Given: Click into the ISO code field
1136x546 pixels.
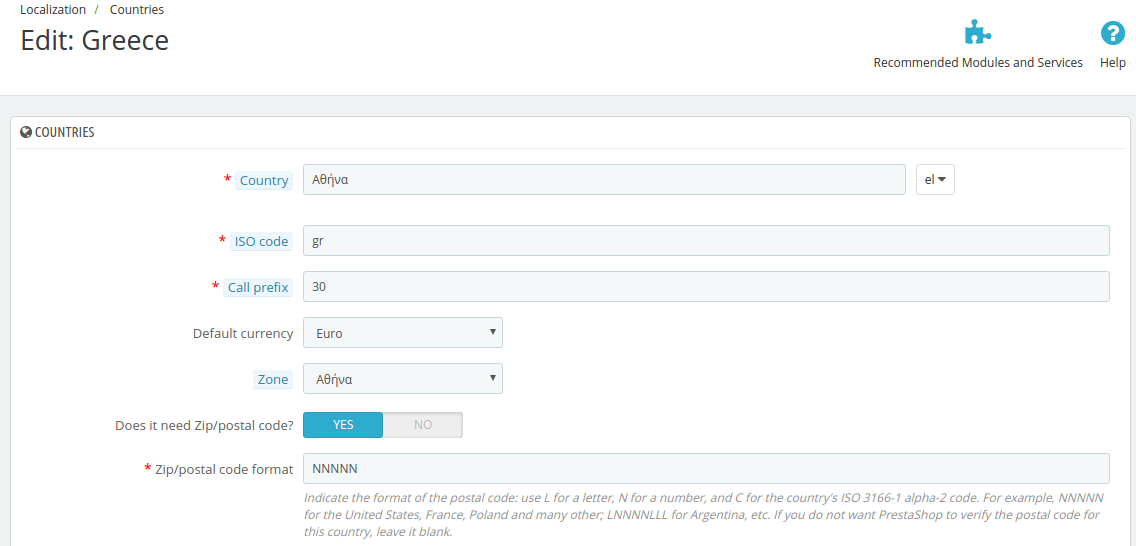Looking at the screenshot, I should point(706,240).
